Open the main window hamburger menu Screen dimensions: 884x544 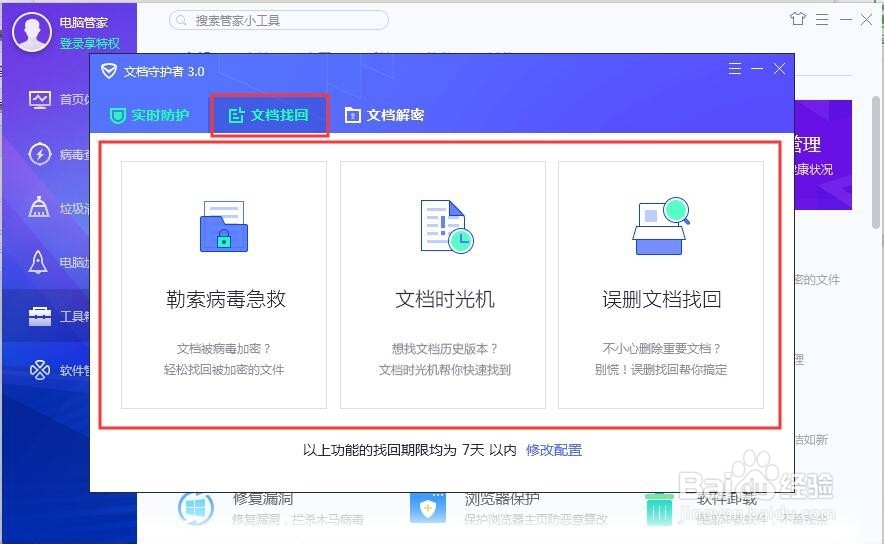click(x=822, y=20)
